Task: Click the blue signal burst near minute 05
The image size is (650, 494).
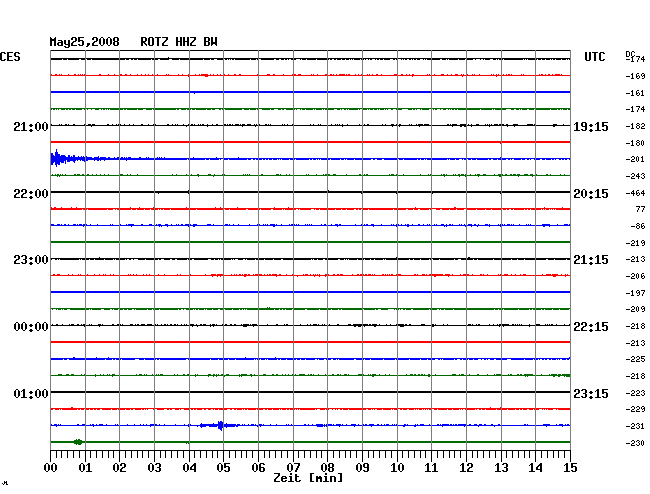Action: coord(219,425)
